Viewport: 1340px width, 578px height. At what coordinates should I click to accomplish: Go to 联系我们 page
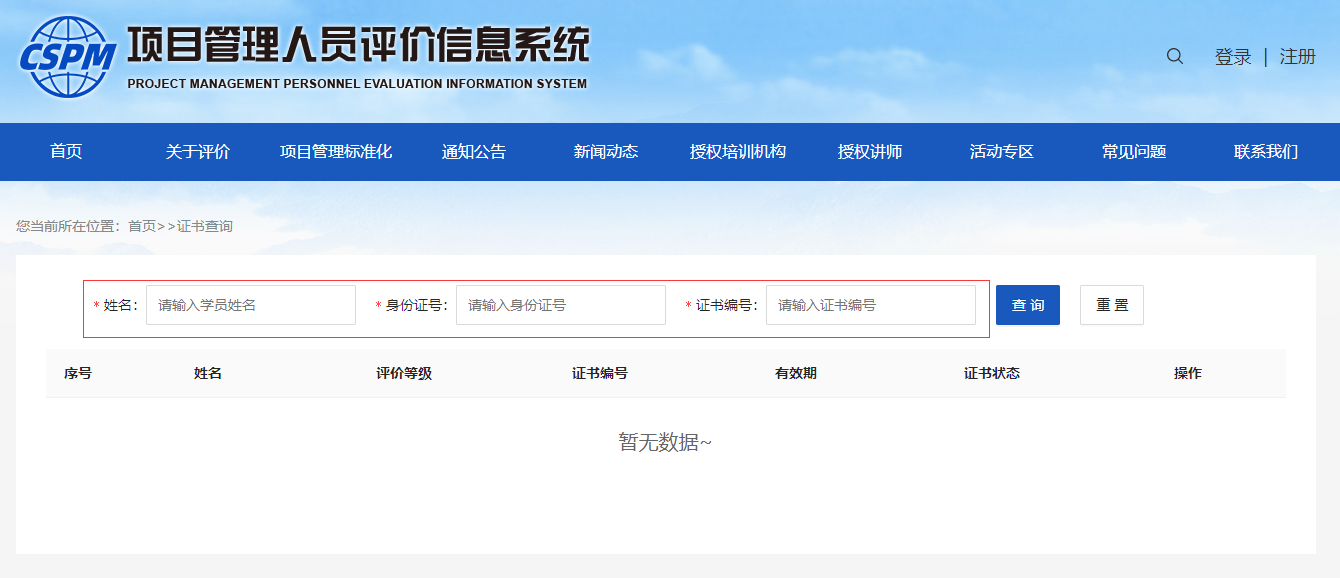click(1266, 152)
